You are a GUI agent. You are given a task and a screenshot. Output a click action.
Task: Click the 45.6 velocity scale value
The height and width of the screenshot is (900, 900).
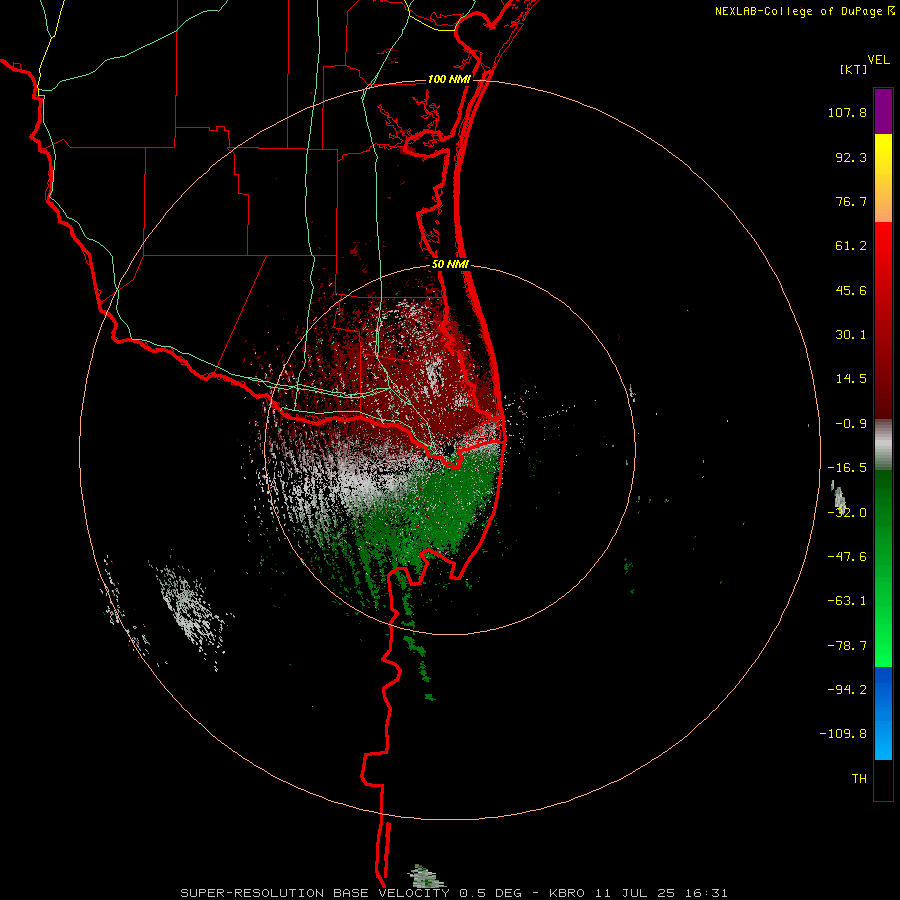851,290
